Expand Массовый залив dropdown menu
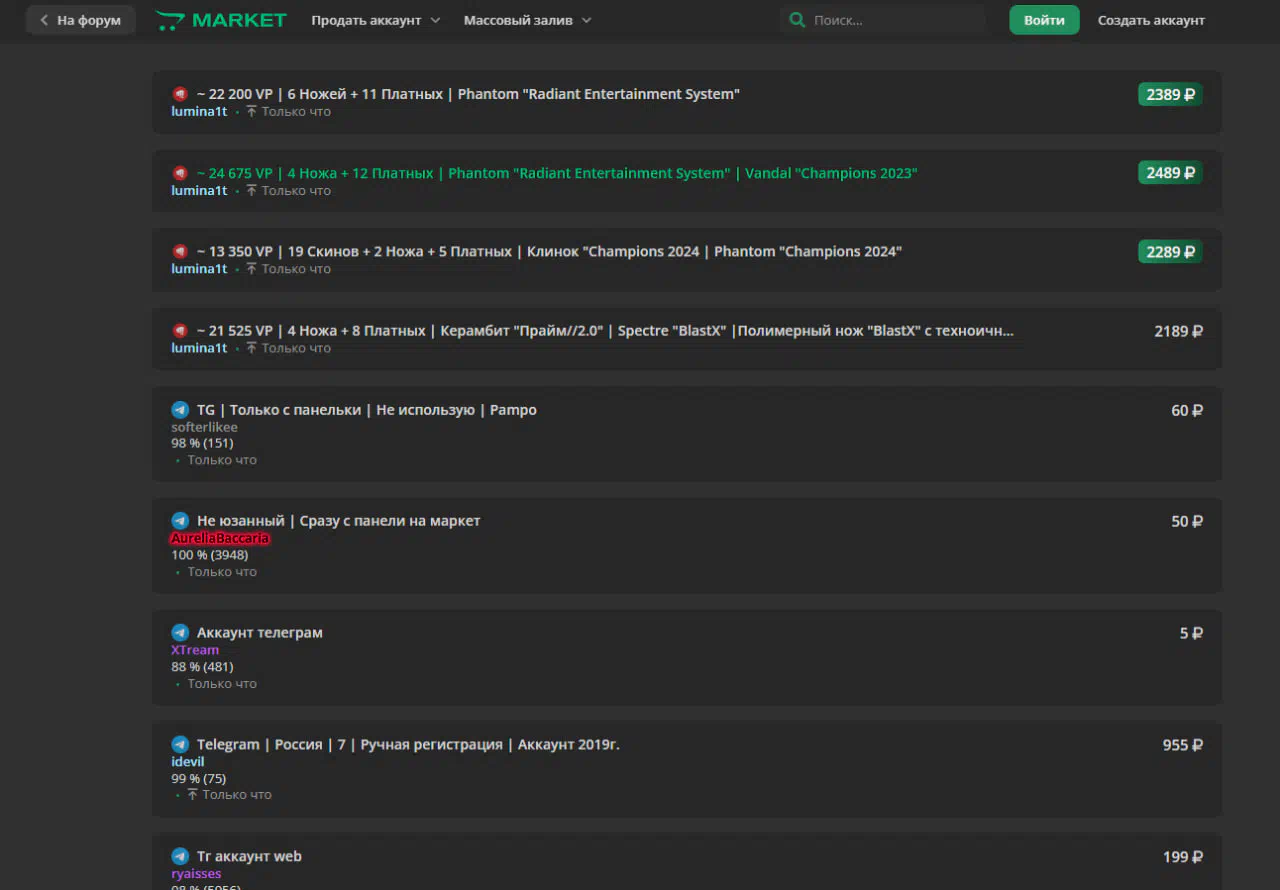This screenshot has height=890, width=1280. (527, 20)
